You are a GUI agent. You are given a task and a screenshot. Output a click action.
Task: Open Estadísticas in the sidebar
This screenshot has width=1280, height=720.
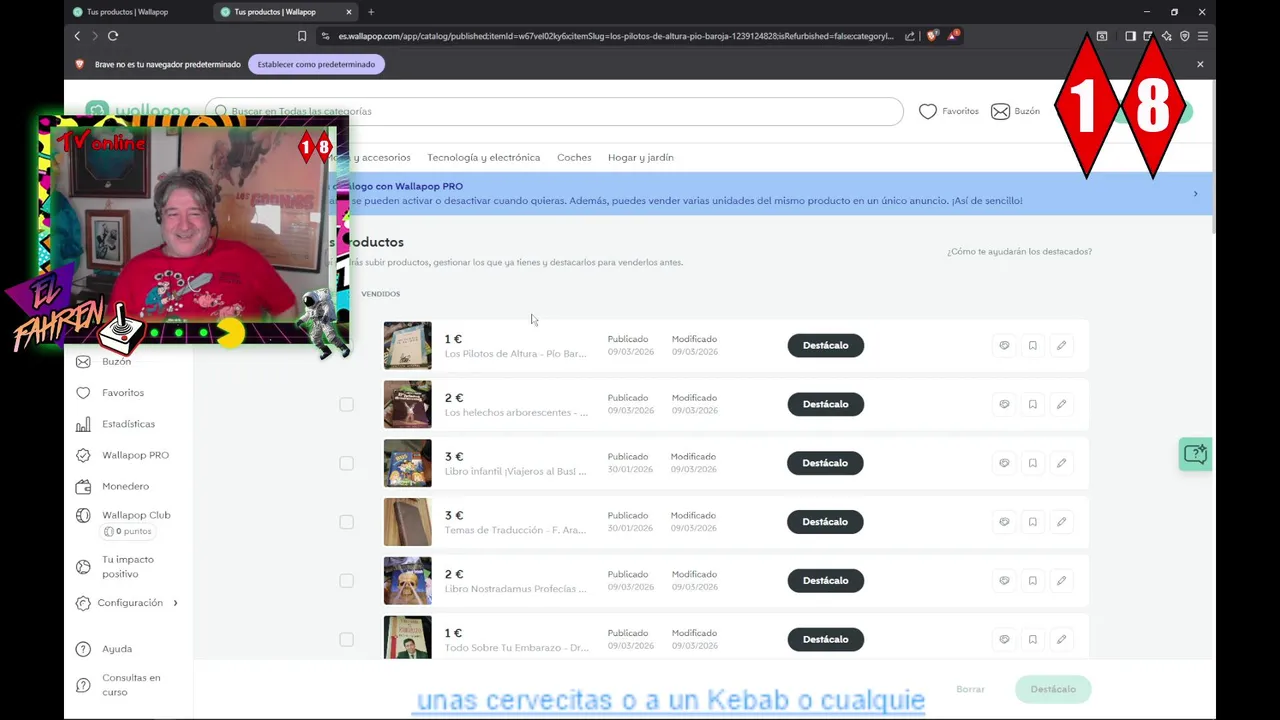[x=115, y=424]
